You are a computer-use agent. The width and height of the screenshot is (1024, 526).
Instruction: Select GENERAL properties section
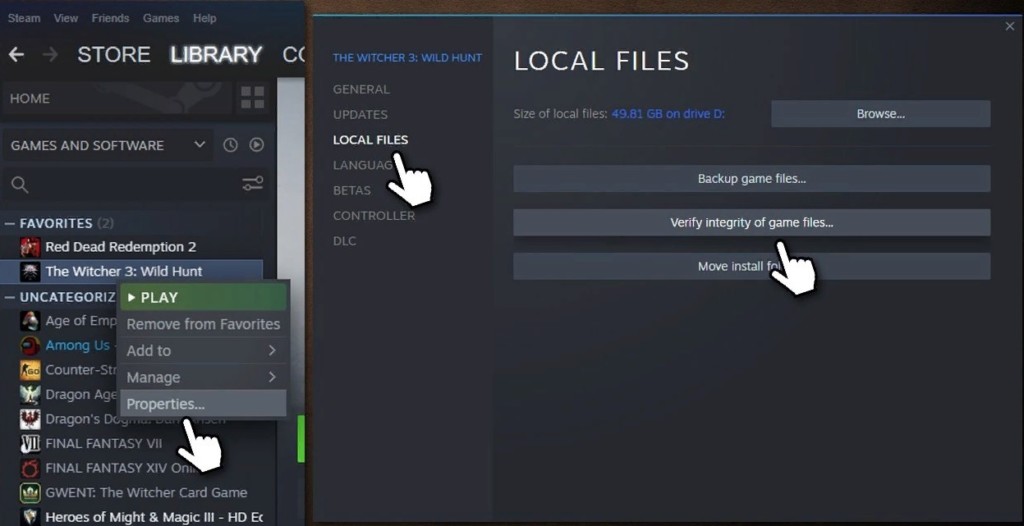[x=361, y=90]
